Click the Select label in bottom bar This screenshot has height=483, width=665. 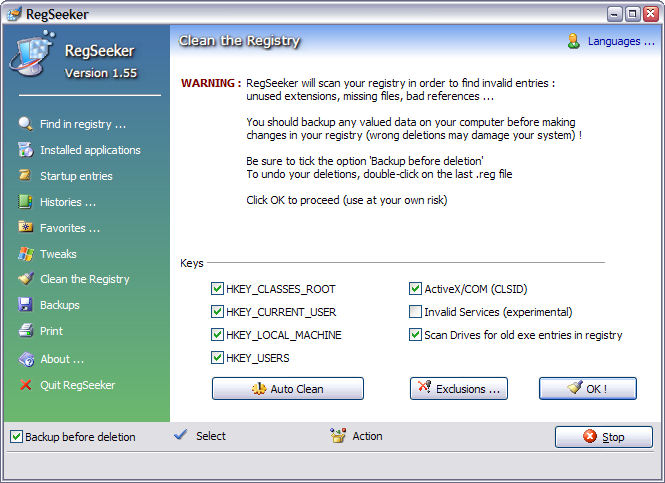click(x=211, y=436)
